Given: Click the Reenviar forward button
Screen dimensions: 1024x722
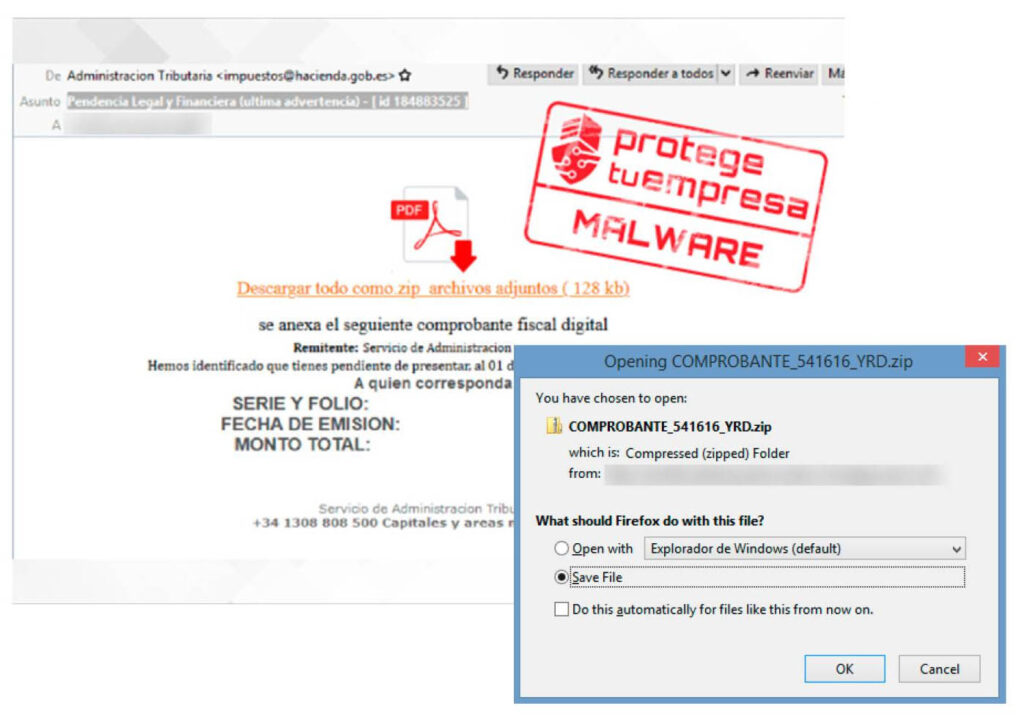Looking at the screenshot, I should (x=780, y=73).
